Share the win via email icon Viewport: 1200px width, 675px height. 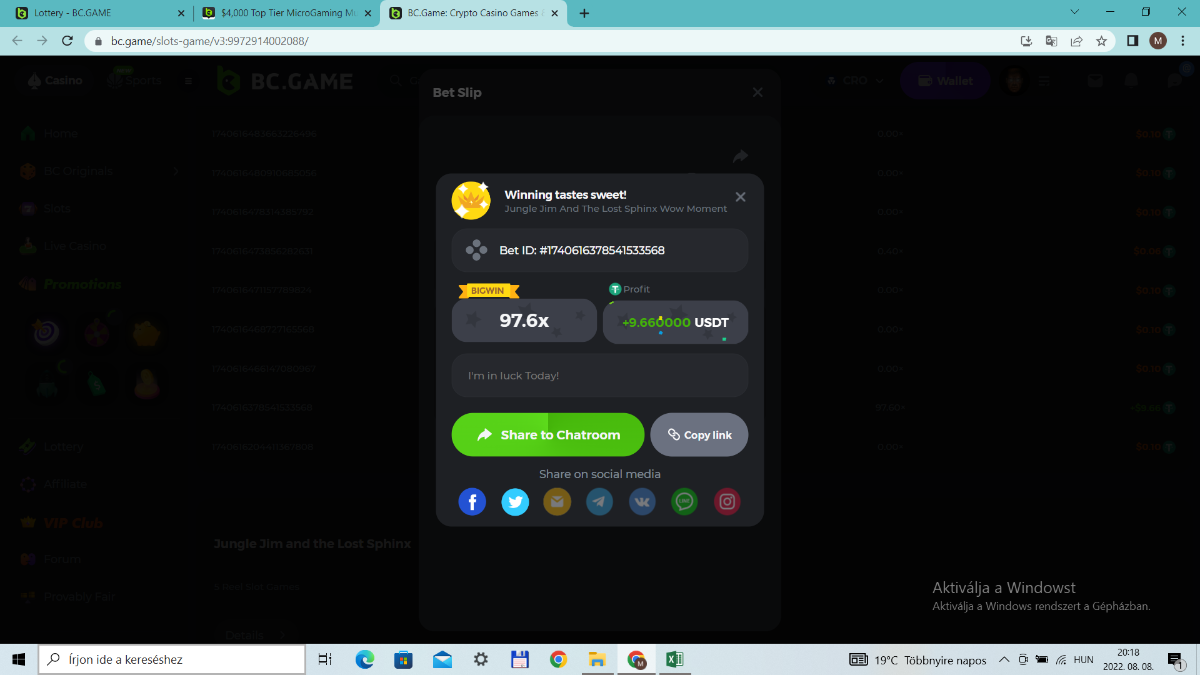(557, 501)
